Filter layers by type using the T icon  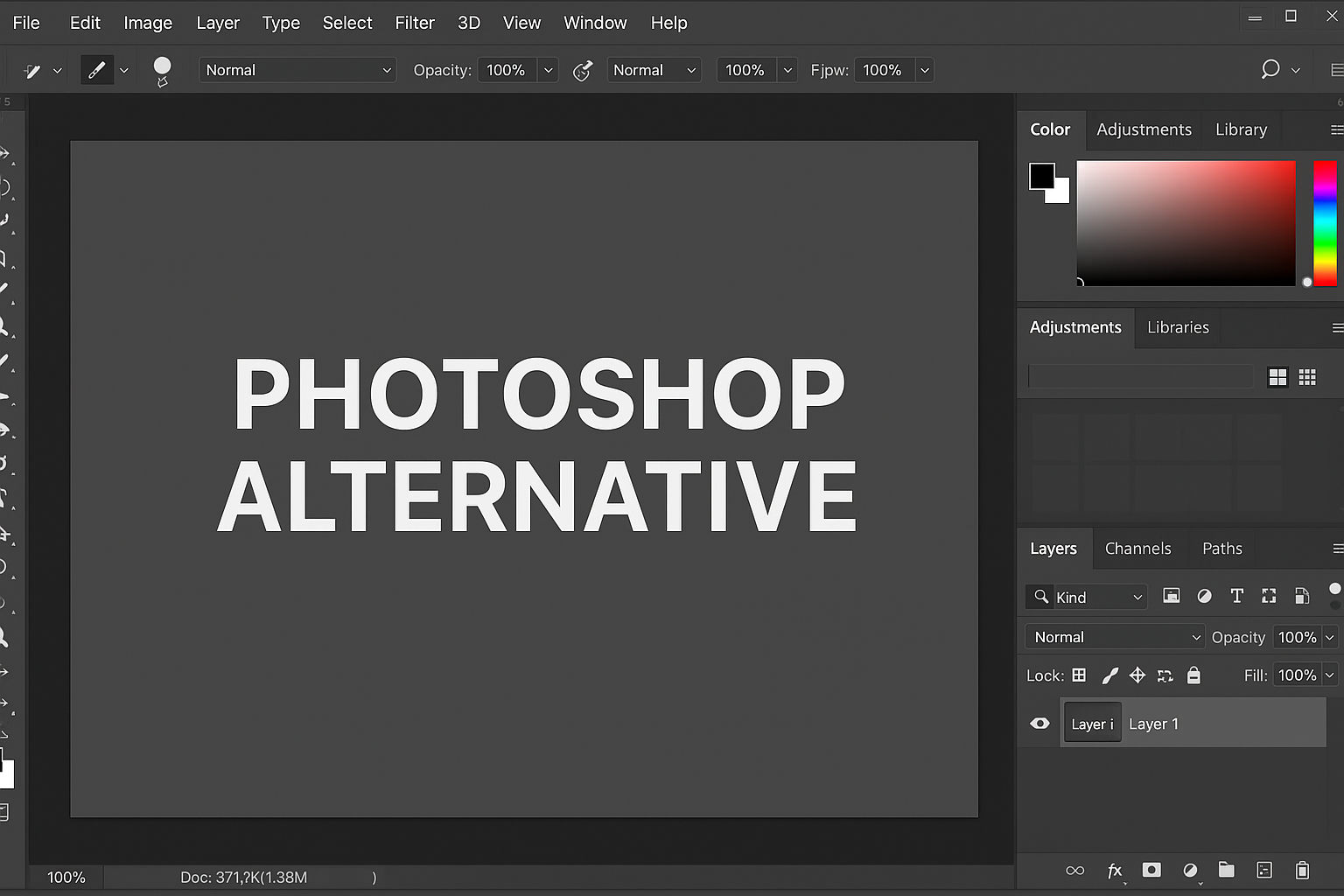[1236, 596]
